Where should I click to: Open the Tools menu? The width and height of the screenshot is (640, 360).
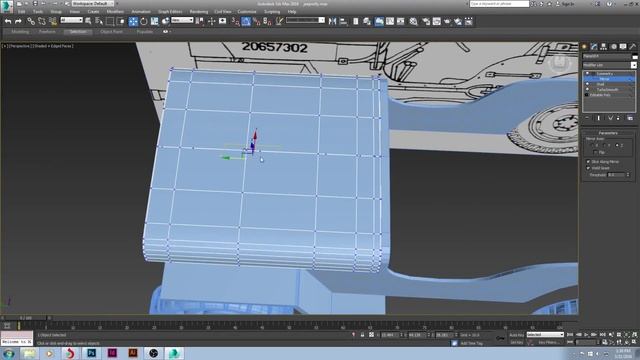click(38, 12)
